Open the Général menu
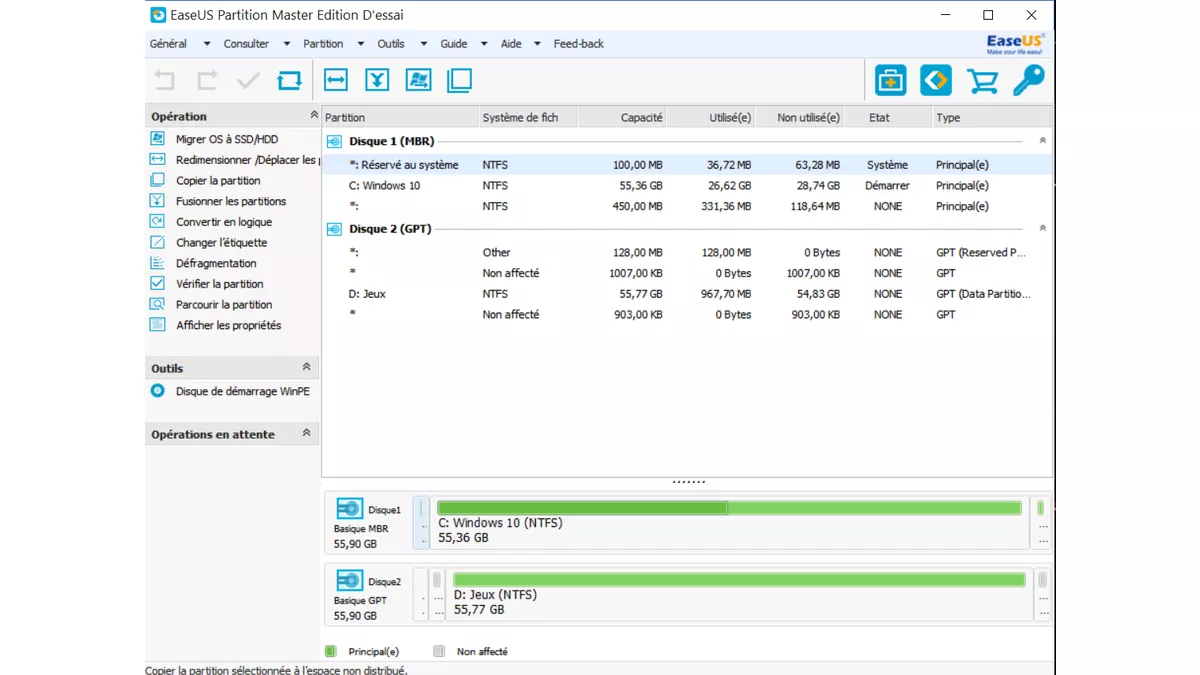Image resolution: width=1200 pixels, height=675 pixels. point(166,43)
